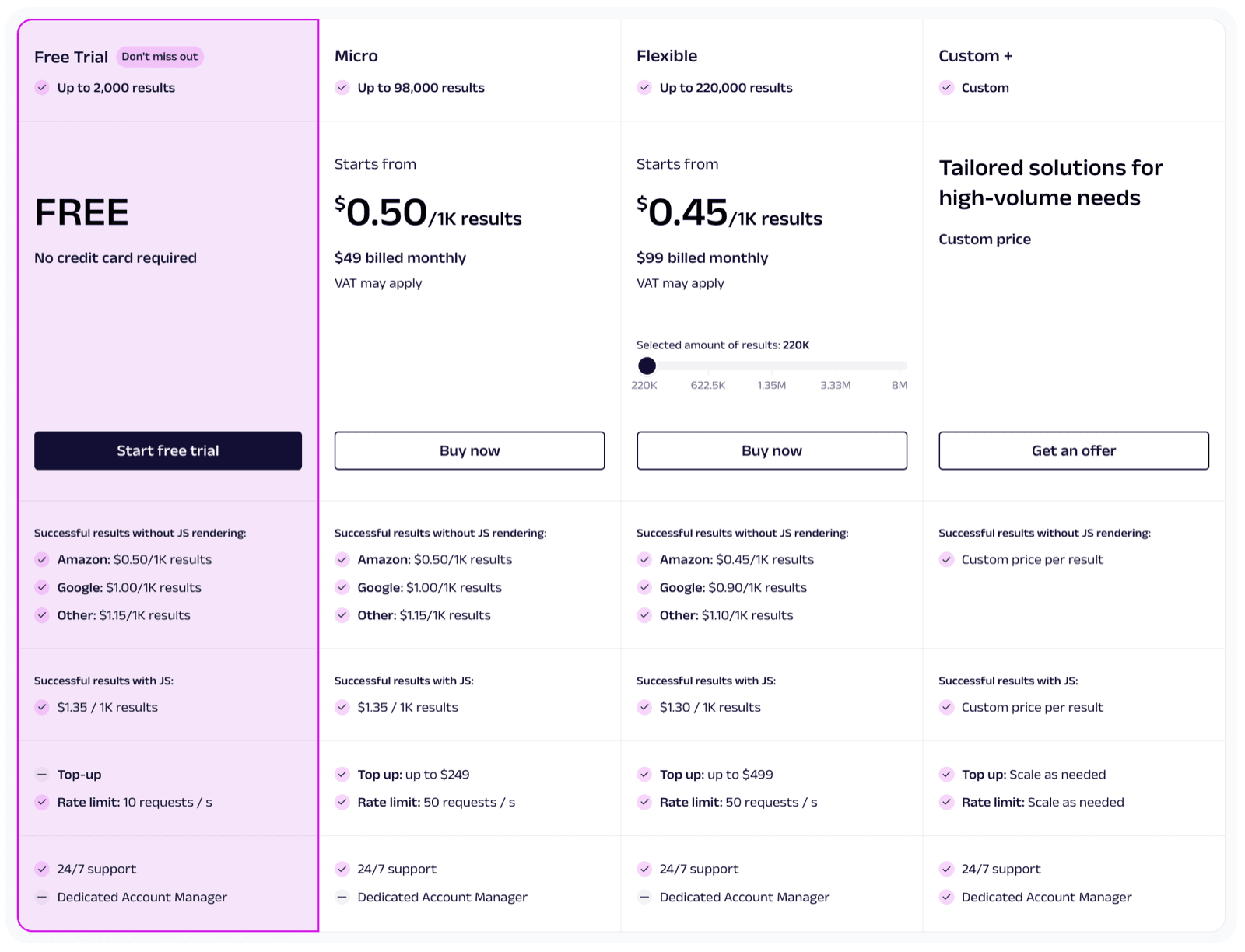
Task: Click check icon beside Custom in Custom + plan
Action: pos(946,88)
